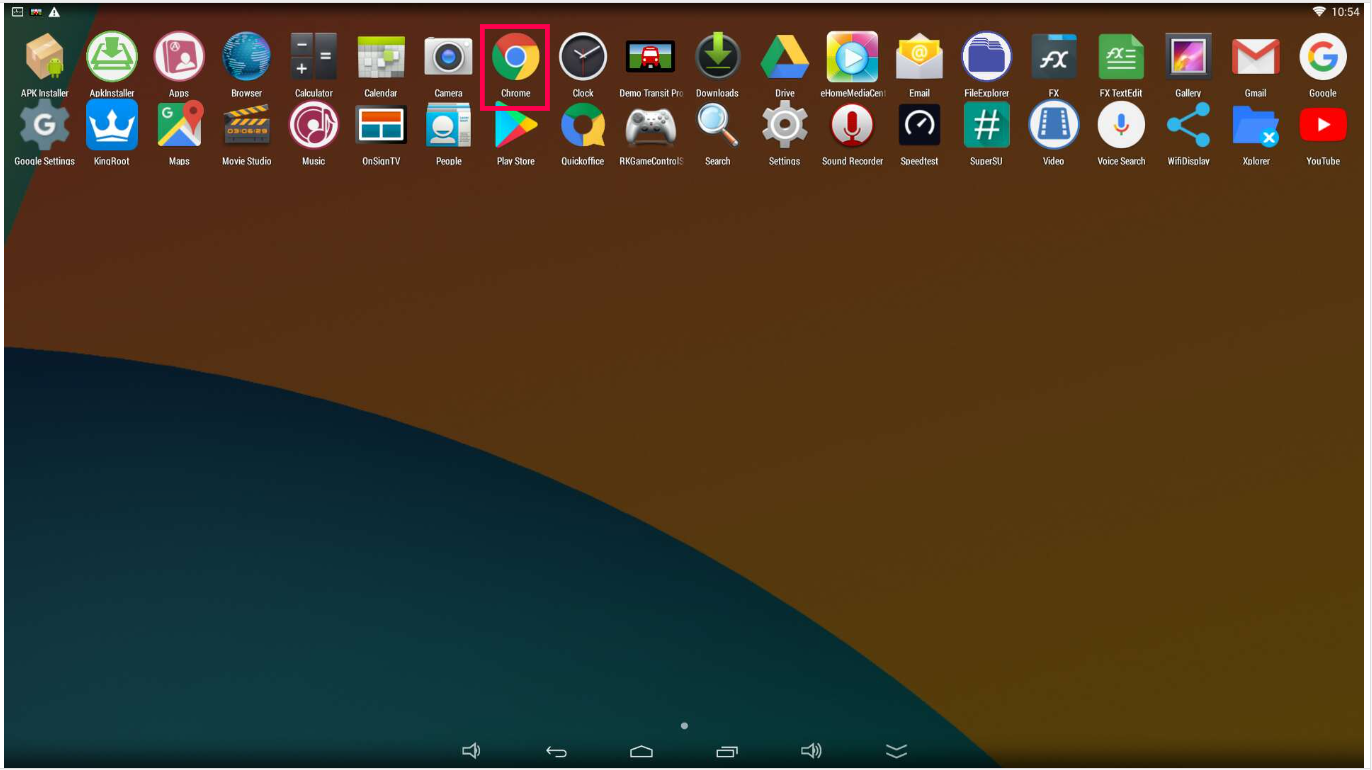Screen dimensions: 1372x770
Task: Tap the volume up navigation button
Action: pos(812,751)
